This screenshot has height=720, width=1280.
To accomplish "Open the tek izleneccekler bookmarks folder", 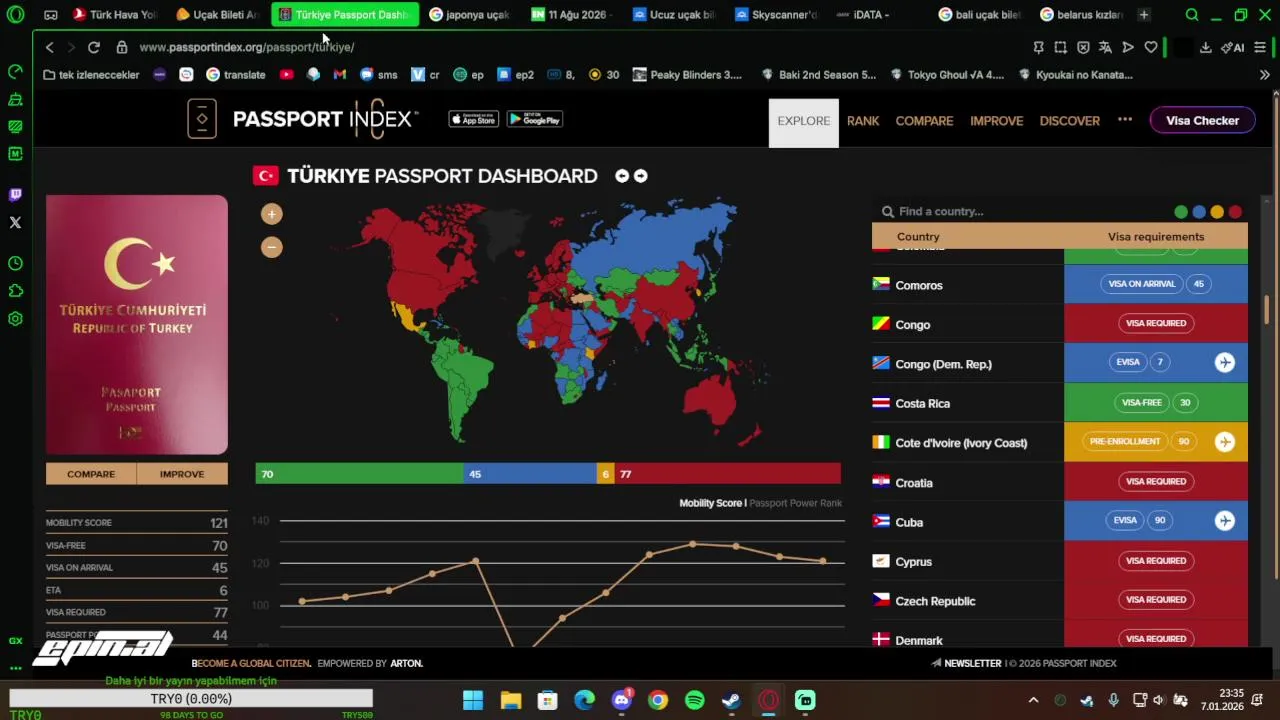I will [91, 75].
